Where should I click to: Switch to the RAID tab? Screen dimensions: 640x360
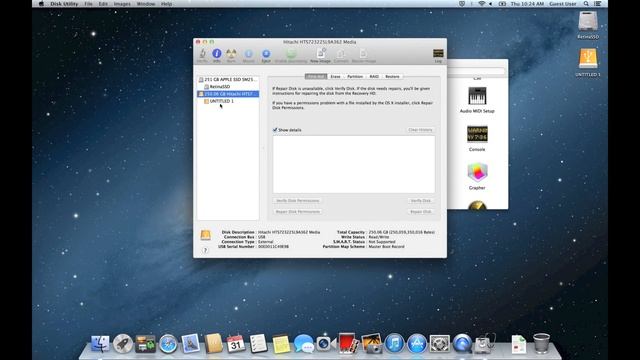point(374,77)
